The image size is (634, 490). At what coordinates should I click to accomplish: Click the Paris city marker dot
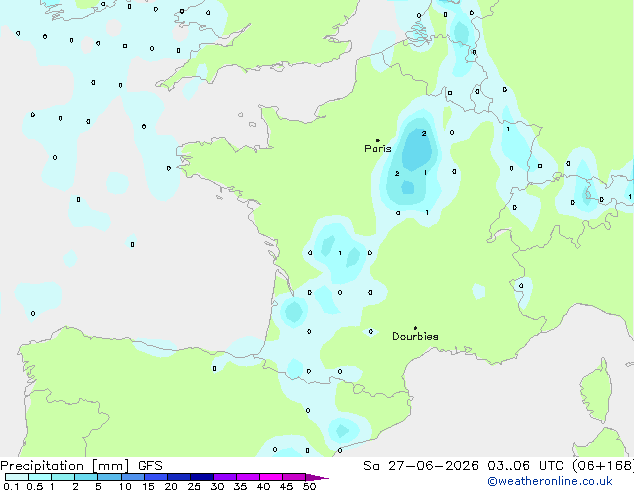pyautogui.click(x=378, y=140)
